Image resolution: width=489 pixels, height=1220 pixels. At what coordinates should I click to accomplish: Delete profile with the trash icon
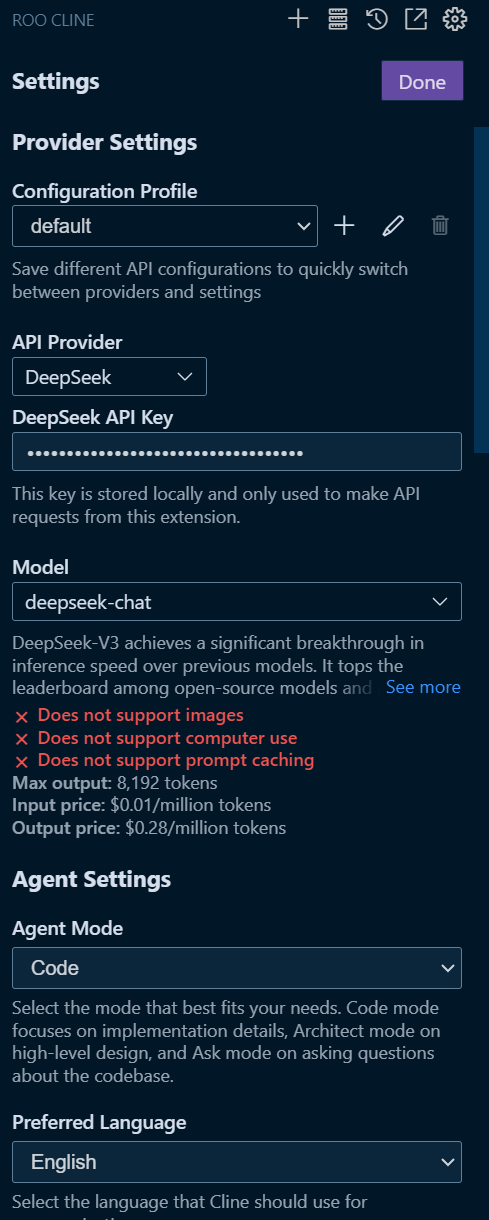[x=440, y=226]
